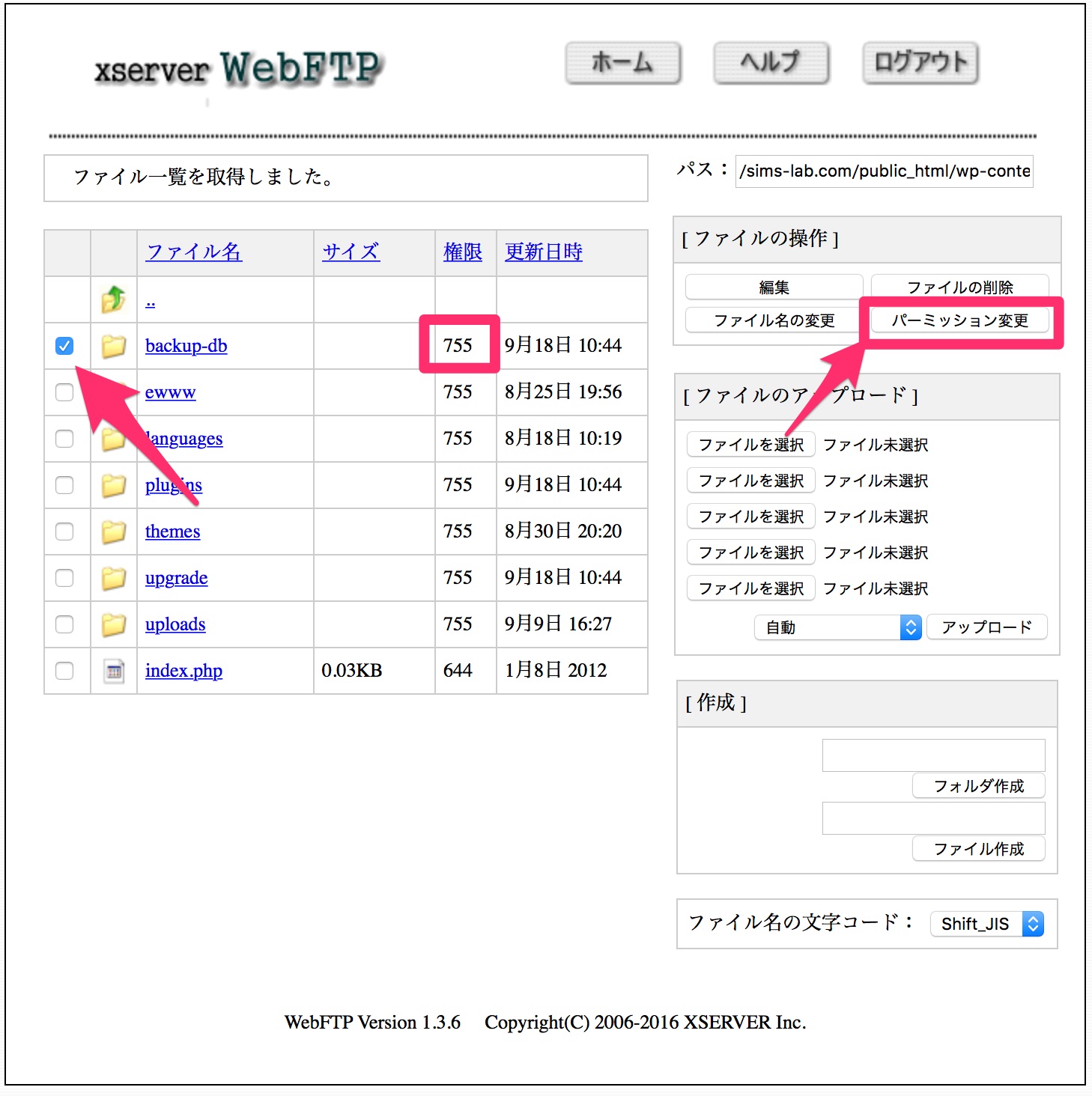Click the フォルダ作成 button
Viewport: 1092px width, 1096px height.
979,786
